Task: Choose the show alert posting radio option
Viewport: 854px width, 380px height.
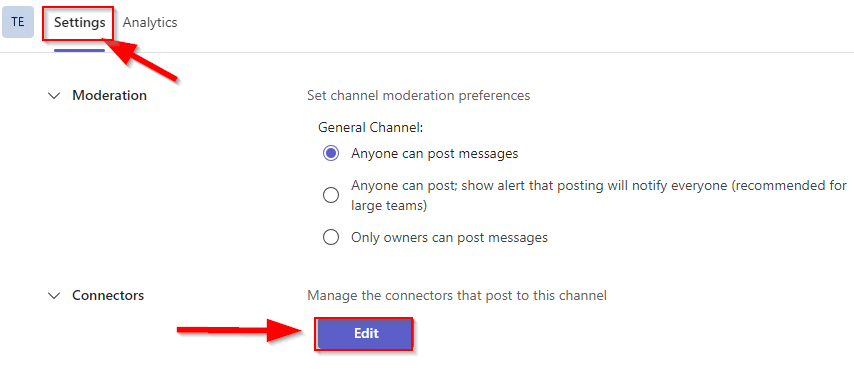Action: pos(331,195)
